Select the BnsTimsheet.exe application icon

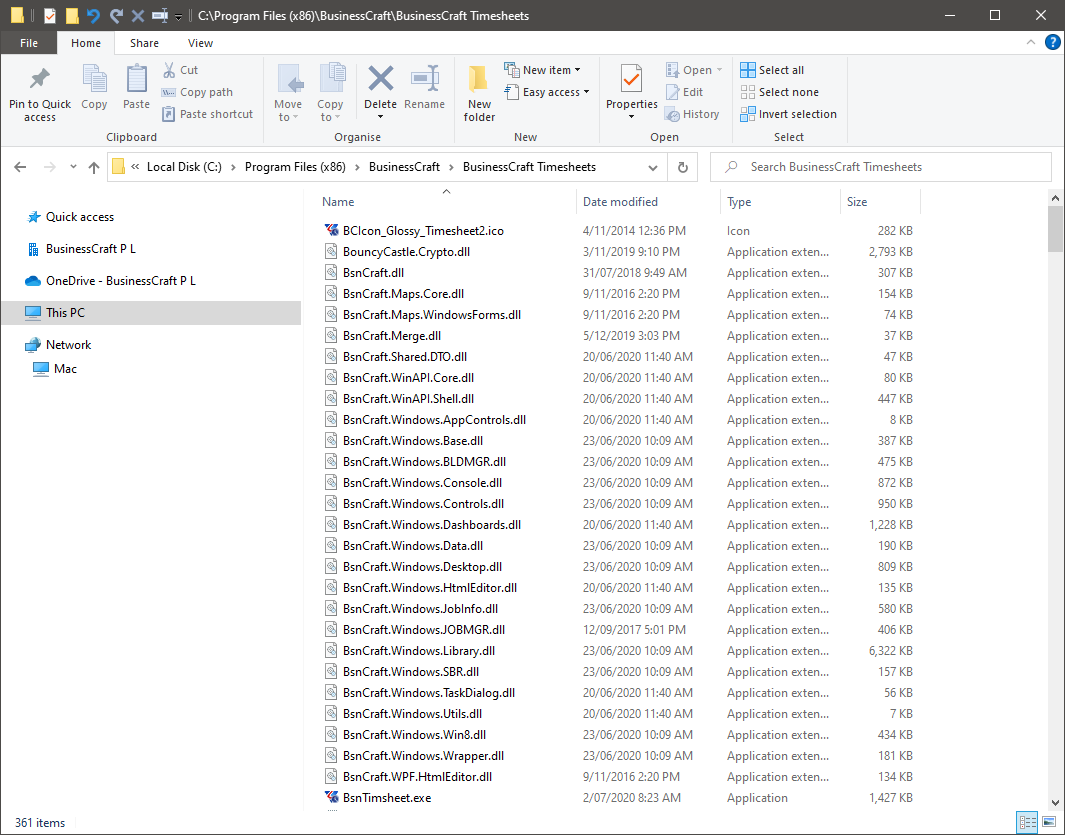click(331, 798)
